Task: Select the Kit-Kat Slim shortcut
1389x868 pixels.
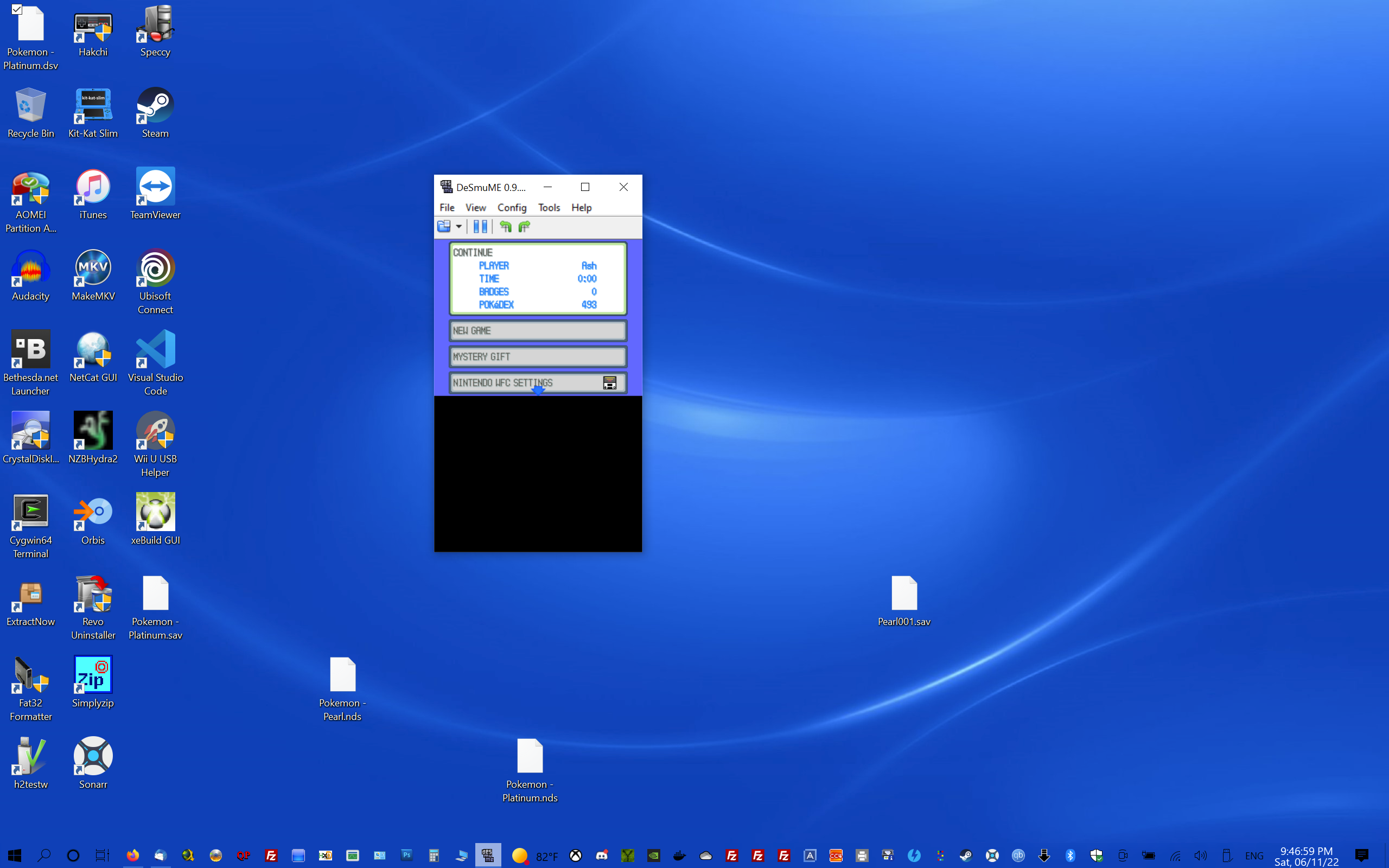Action: [x=93, y=113]
